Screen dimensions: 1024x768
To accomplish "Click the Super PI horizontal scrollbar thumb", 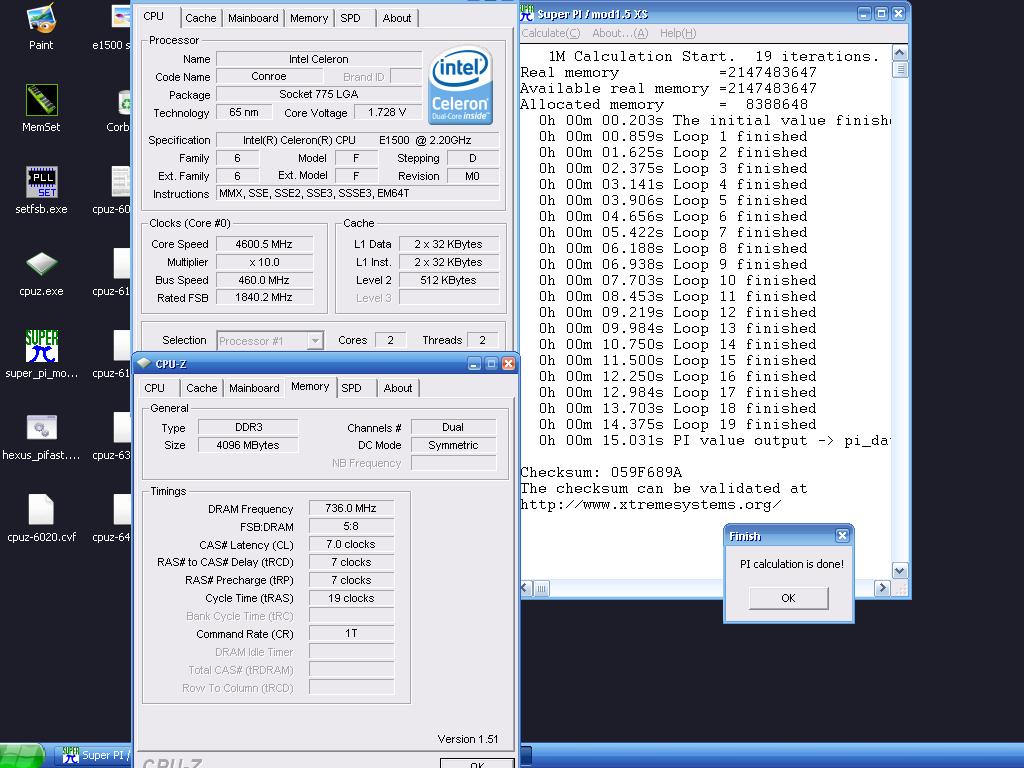I will 542,588.
